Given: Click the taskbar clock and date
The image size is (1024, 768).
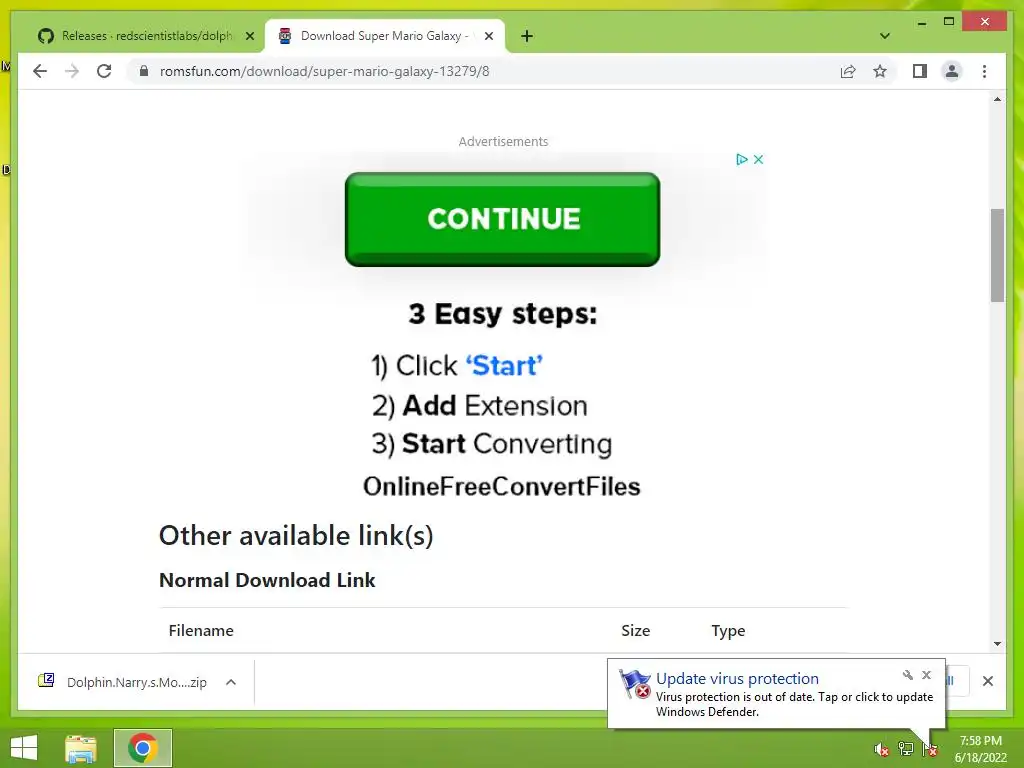Looking at the screenshot, I should tap(980, 749).
